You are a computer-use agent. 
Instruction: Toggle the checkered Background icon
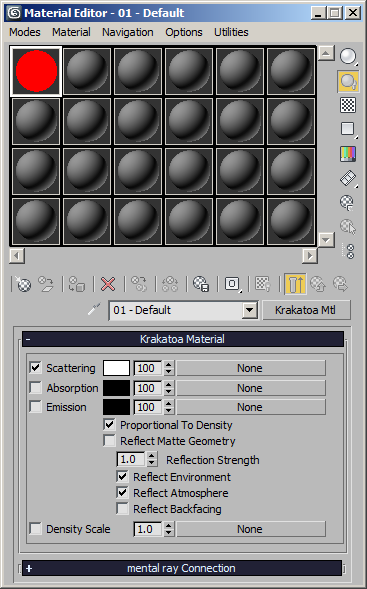[x=348, y=105]
